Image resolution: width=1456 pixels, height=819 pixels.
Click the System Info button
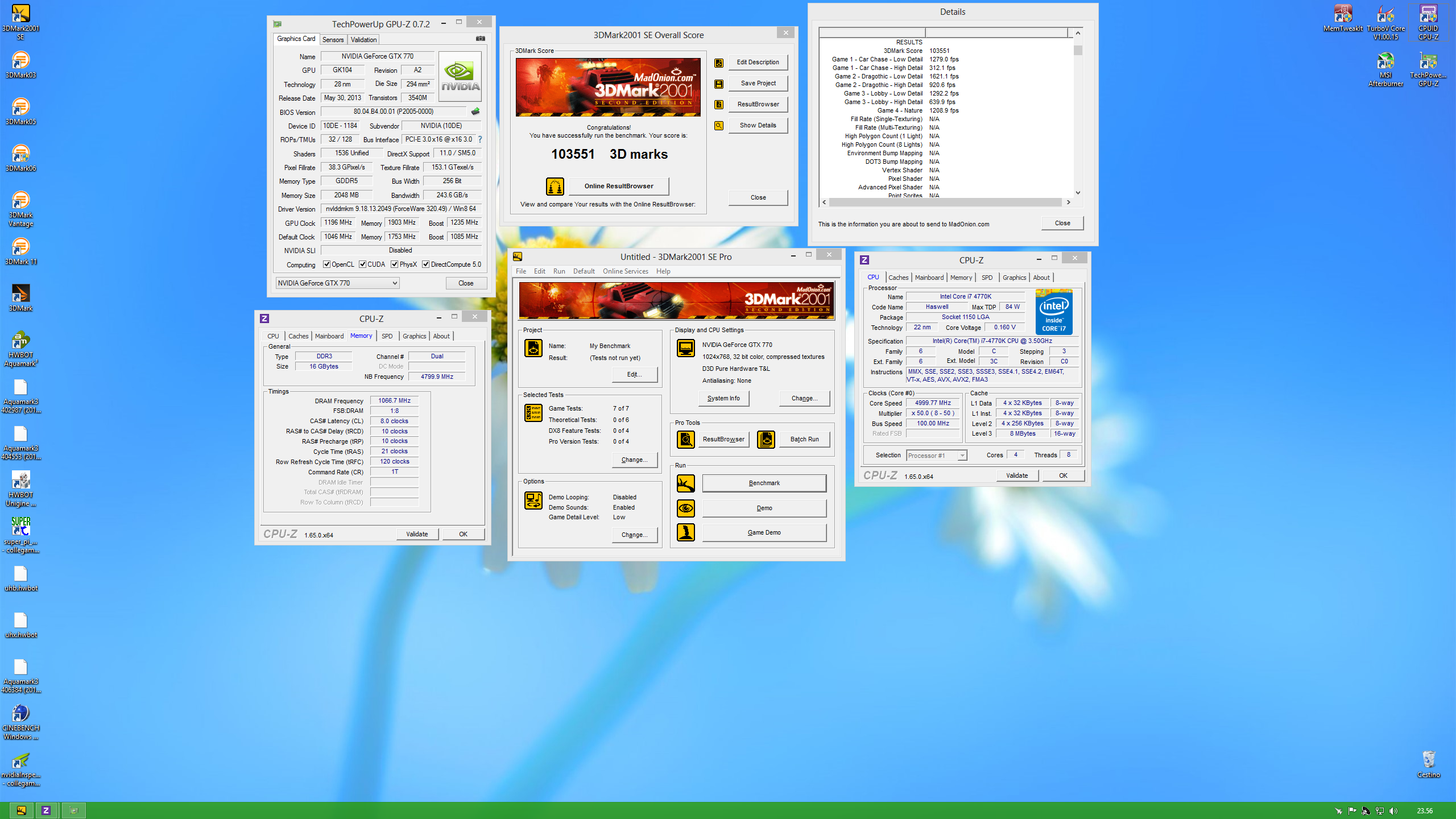click(x=723, y=399)
